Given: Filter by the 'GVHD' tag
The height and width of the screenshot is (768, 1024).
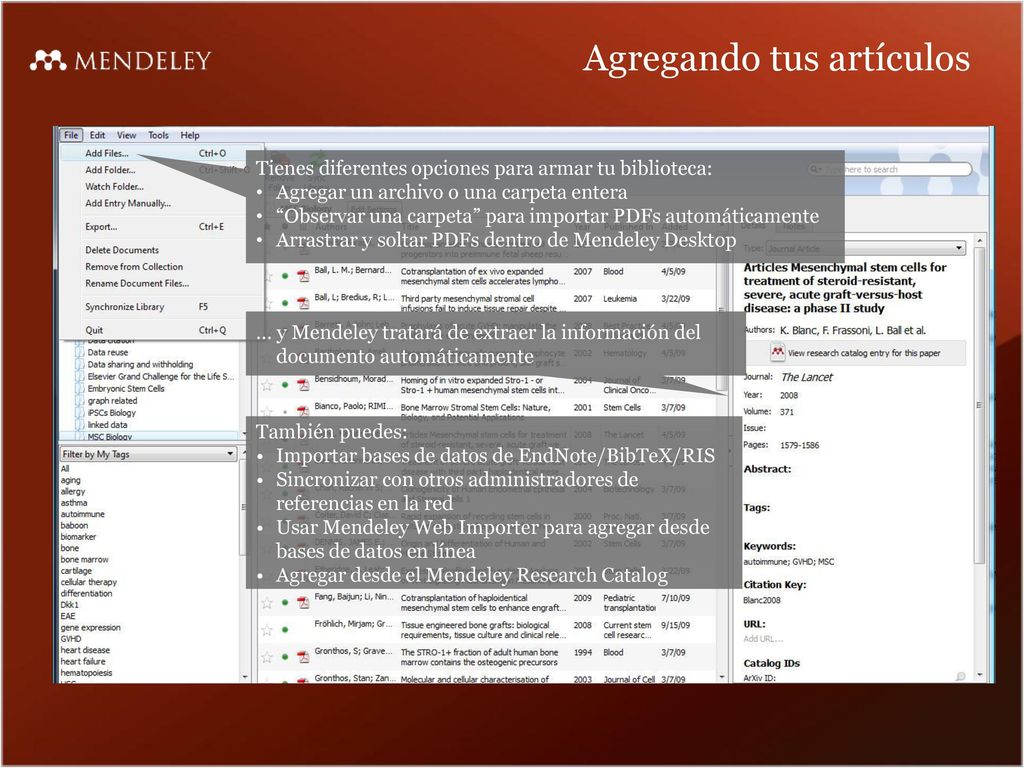Looking at the screenshot, I should (x=71, y=639).
